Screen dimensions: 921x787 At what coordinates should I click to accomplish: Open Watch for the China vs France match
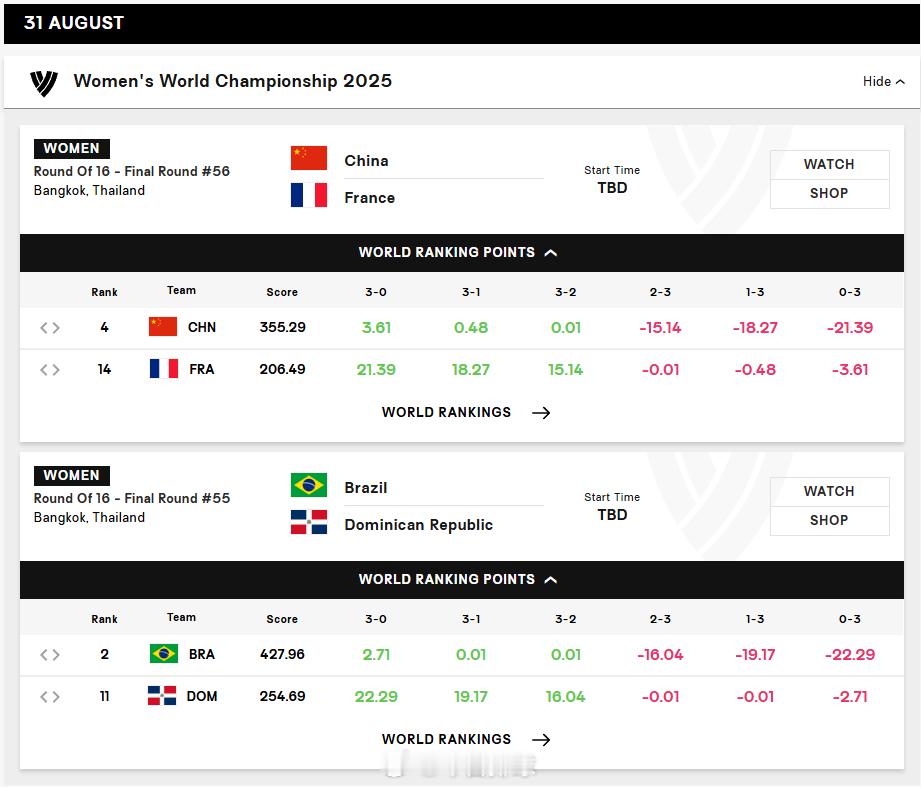tap(829, 164)
